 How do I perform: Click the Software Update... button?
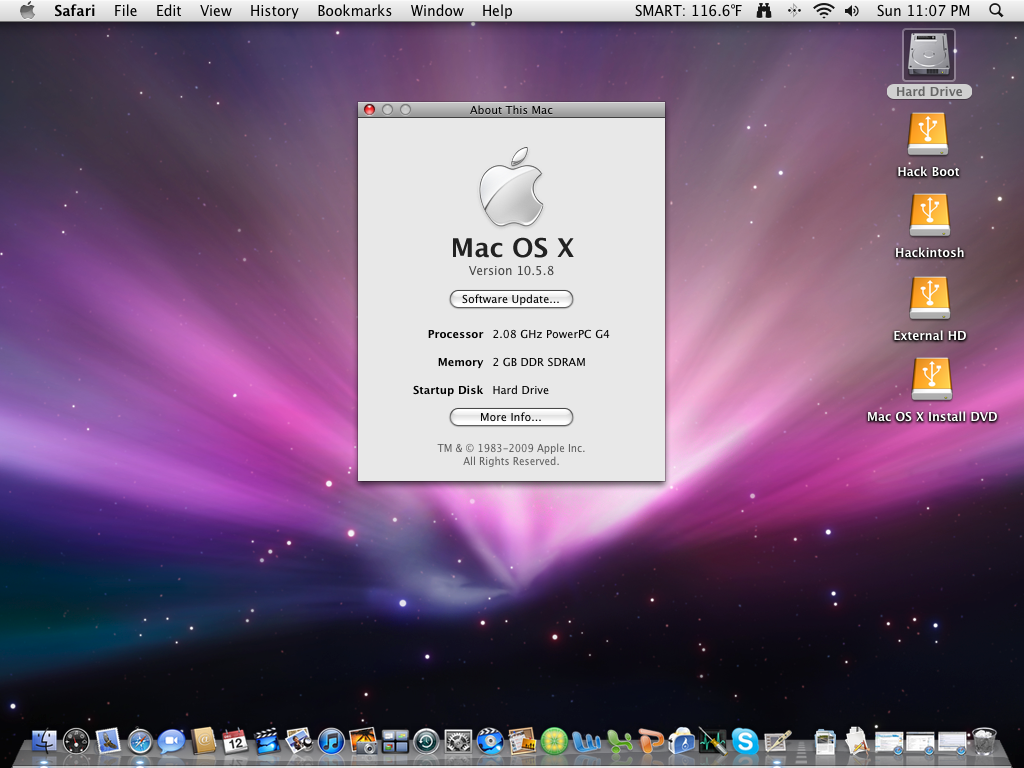511,299
